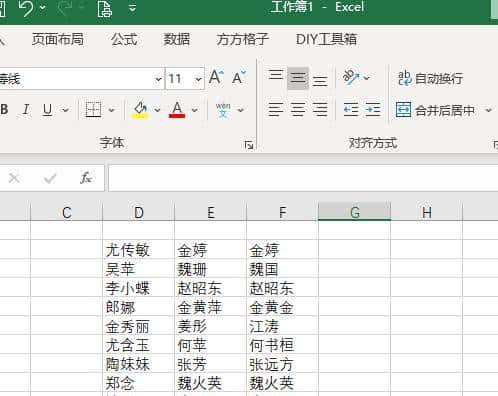
Task: Open the fill color dropdown arrow
Action: [x=157, y=110]
